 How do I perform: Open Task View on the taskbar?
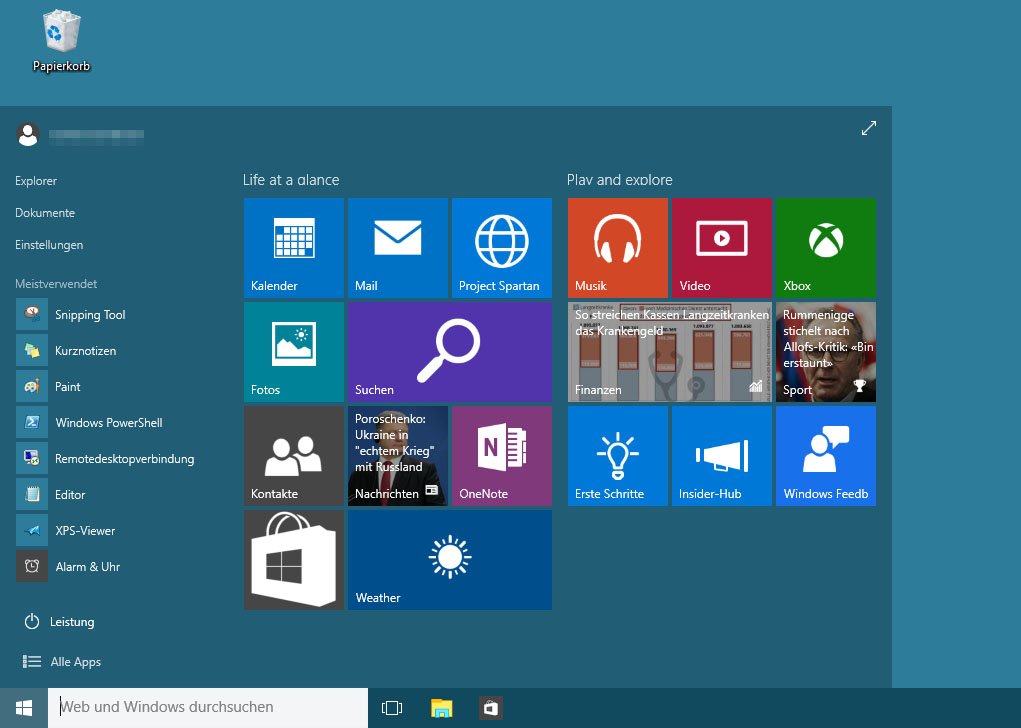[392, 708]
